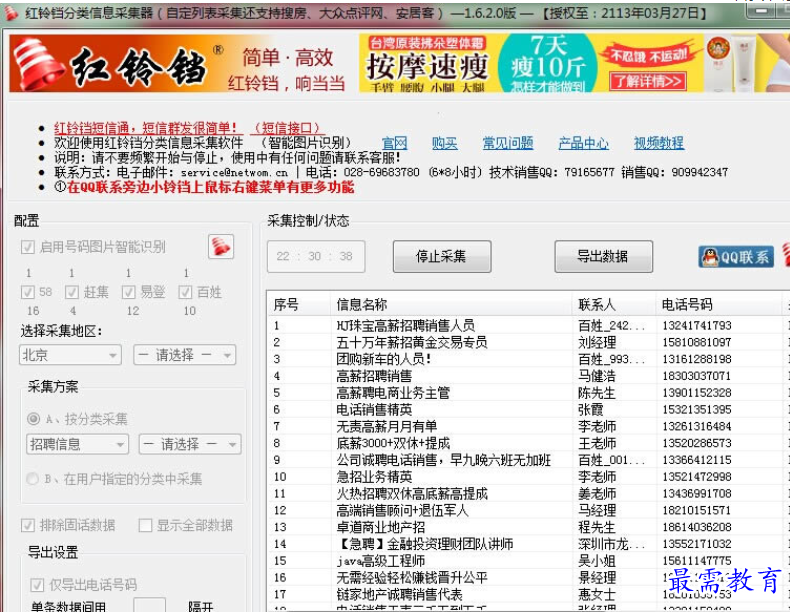Image resolution: width=790 pixels, height=612 pixels.
Task: Select row 高薪聘电商业务主管
Action: tap(528, 393)
